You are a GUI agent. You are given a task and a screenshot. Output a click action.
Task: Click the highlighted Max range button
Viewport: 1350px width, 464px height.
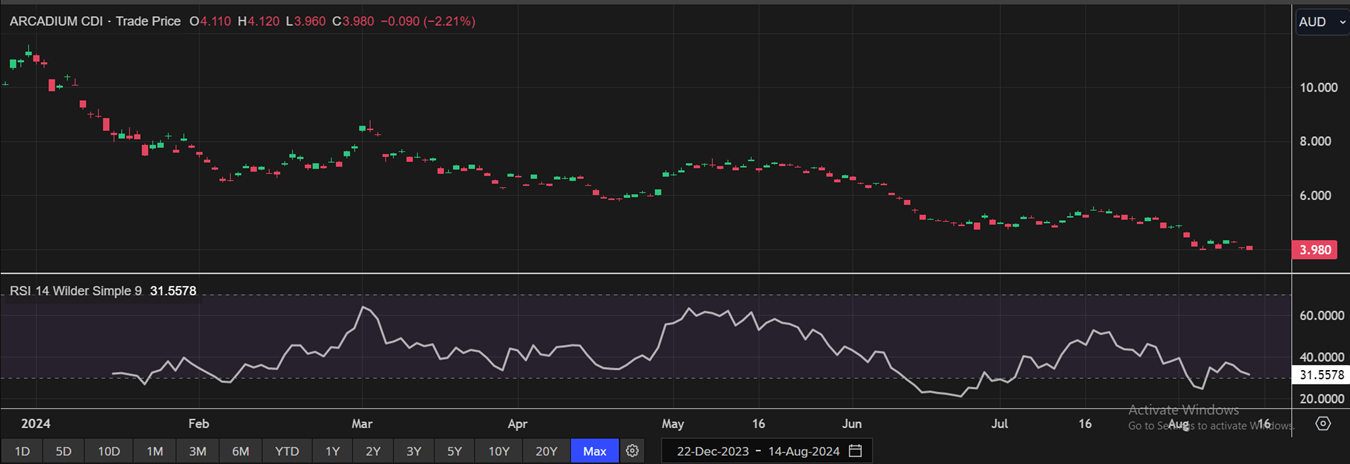(595, 451)
